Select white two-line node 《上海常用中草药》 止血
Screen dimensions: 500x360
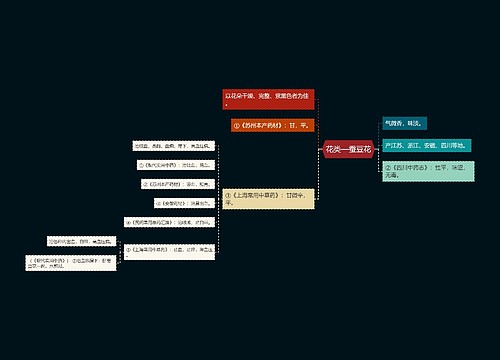coord(169,252)
